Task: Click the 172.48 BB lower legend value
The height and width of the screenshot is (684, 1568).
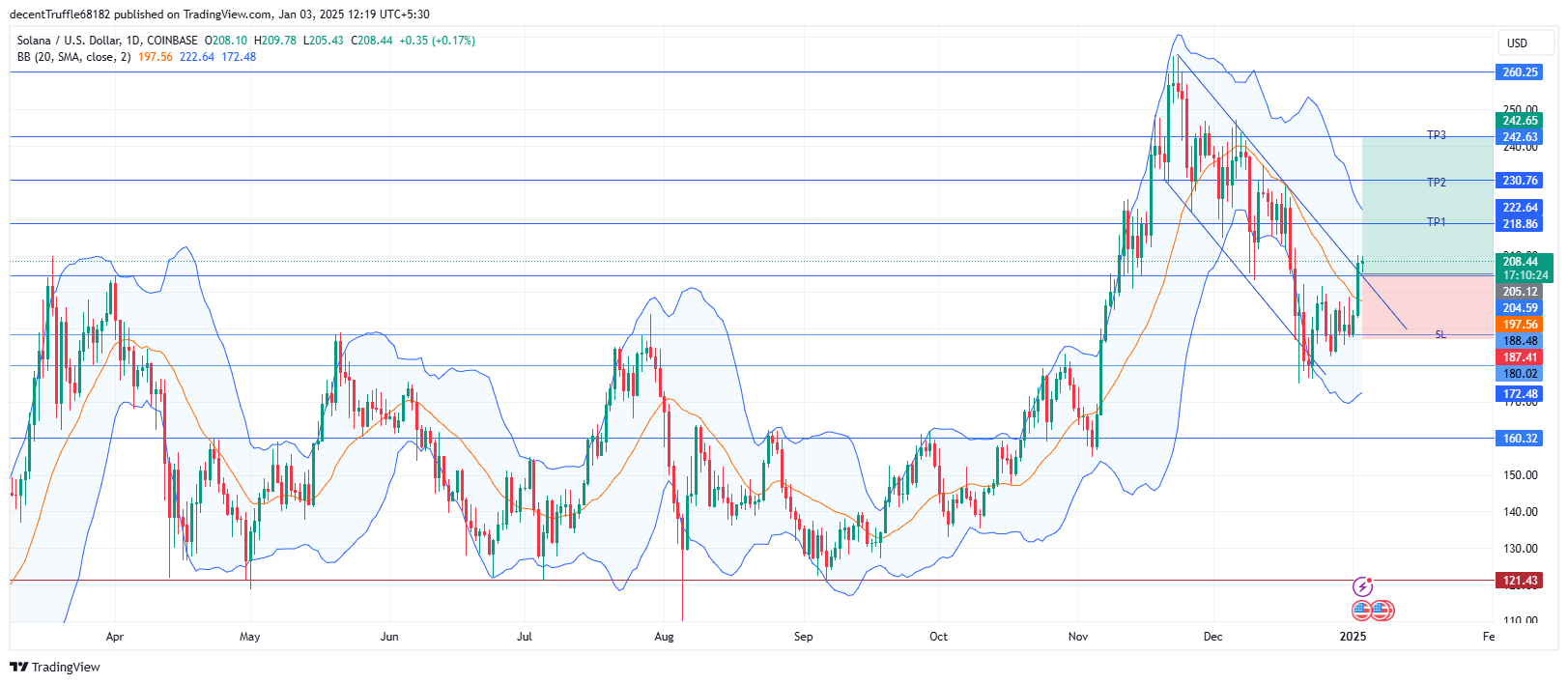Action: [240, 57]
